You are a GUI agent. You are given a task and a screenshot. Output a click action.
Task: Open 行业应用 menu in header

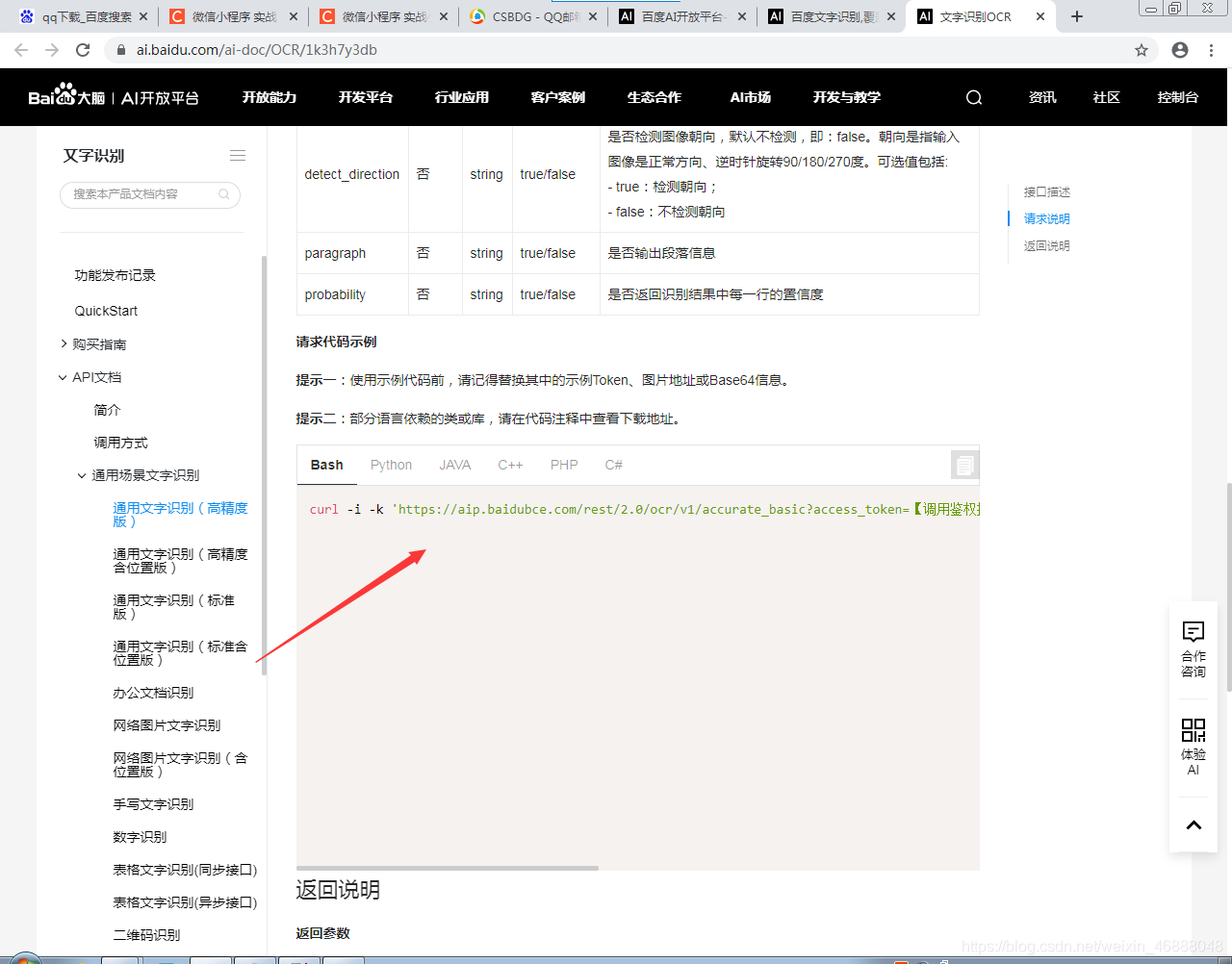coord(462,97)
